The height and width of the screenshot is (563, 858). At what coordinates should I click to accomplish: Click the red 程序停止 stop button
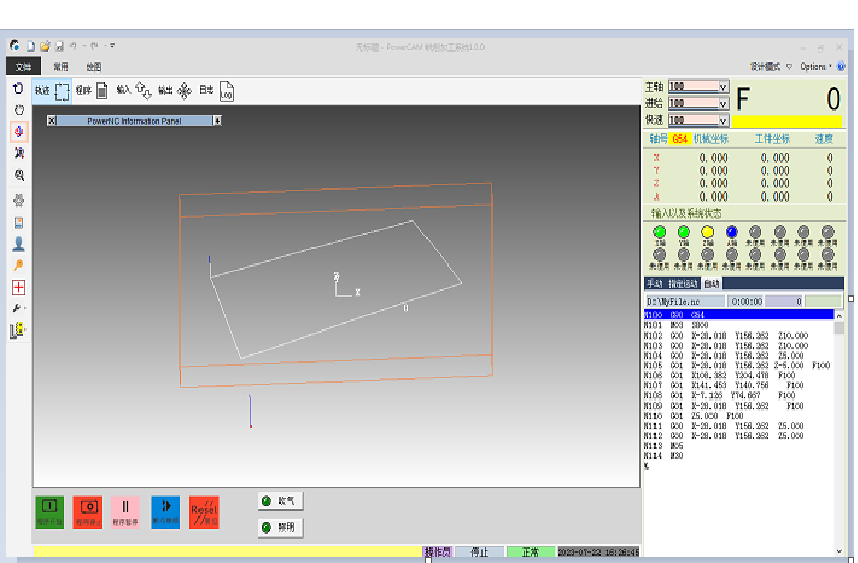[88, 512]
